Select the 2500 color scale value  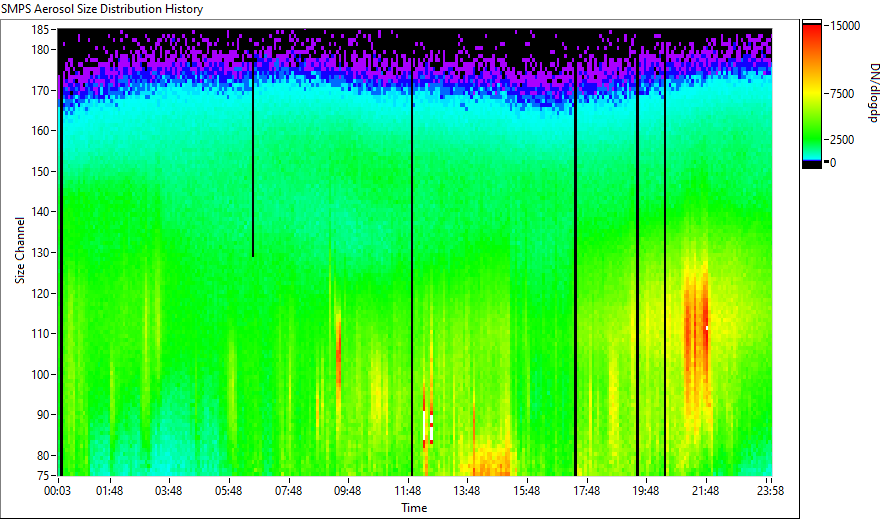(842, 140)
